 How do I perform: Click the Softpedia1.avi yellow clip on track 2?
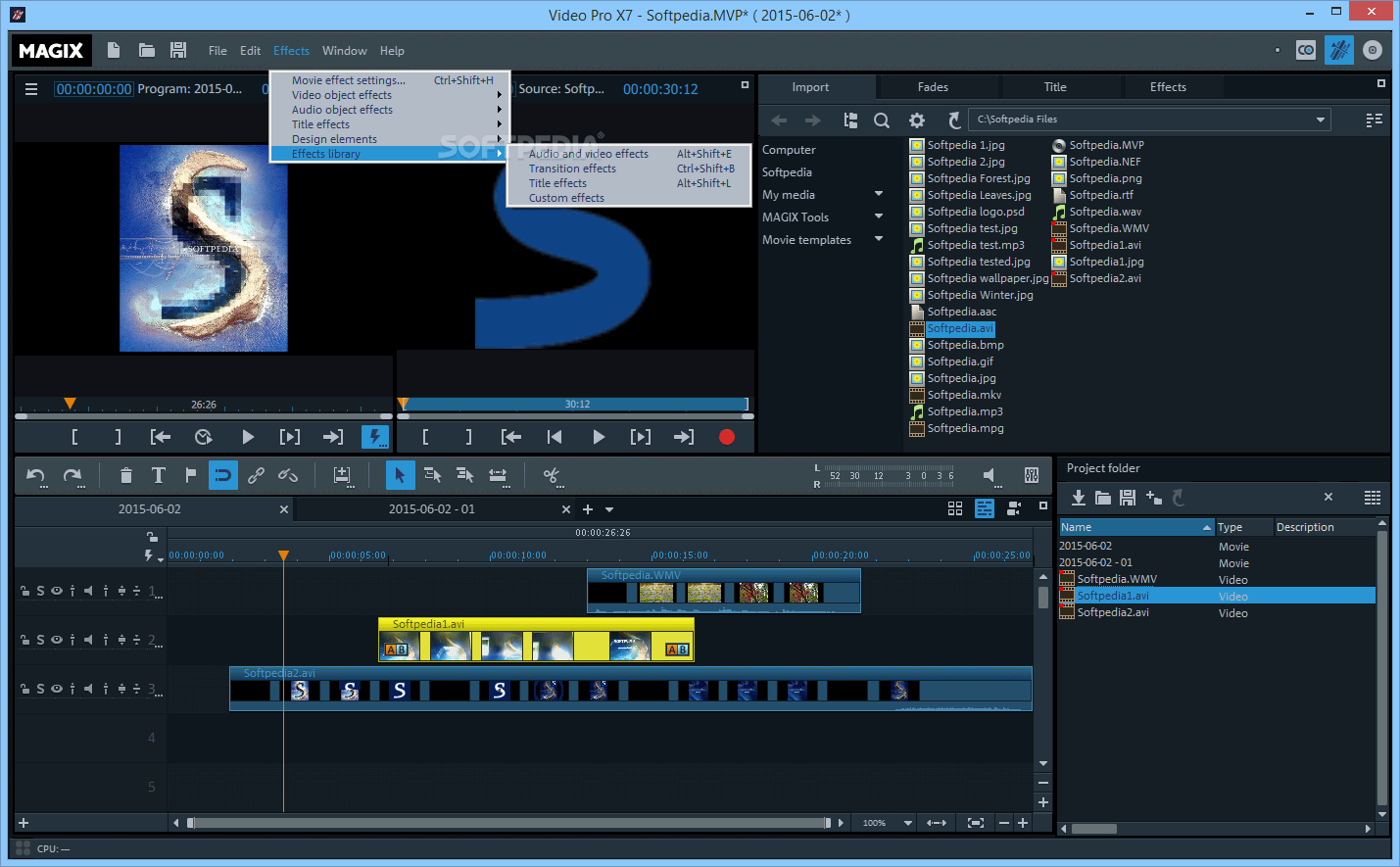536,640
